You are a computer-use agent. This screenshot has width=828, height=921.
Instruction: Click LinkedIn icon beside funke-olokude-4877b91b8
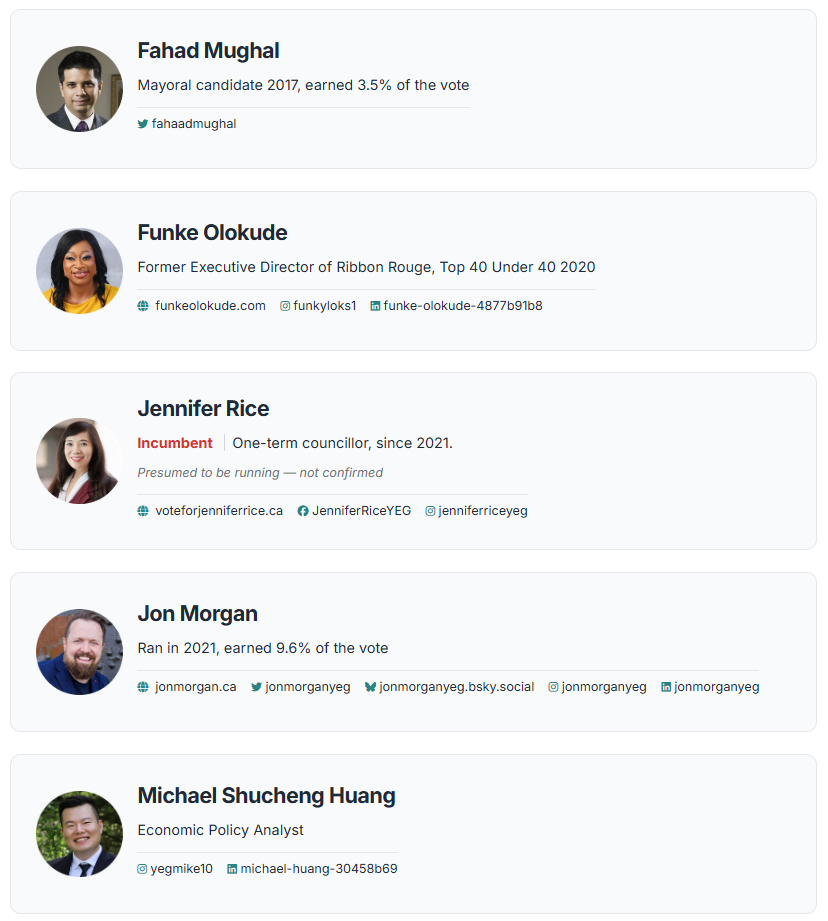375,306
